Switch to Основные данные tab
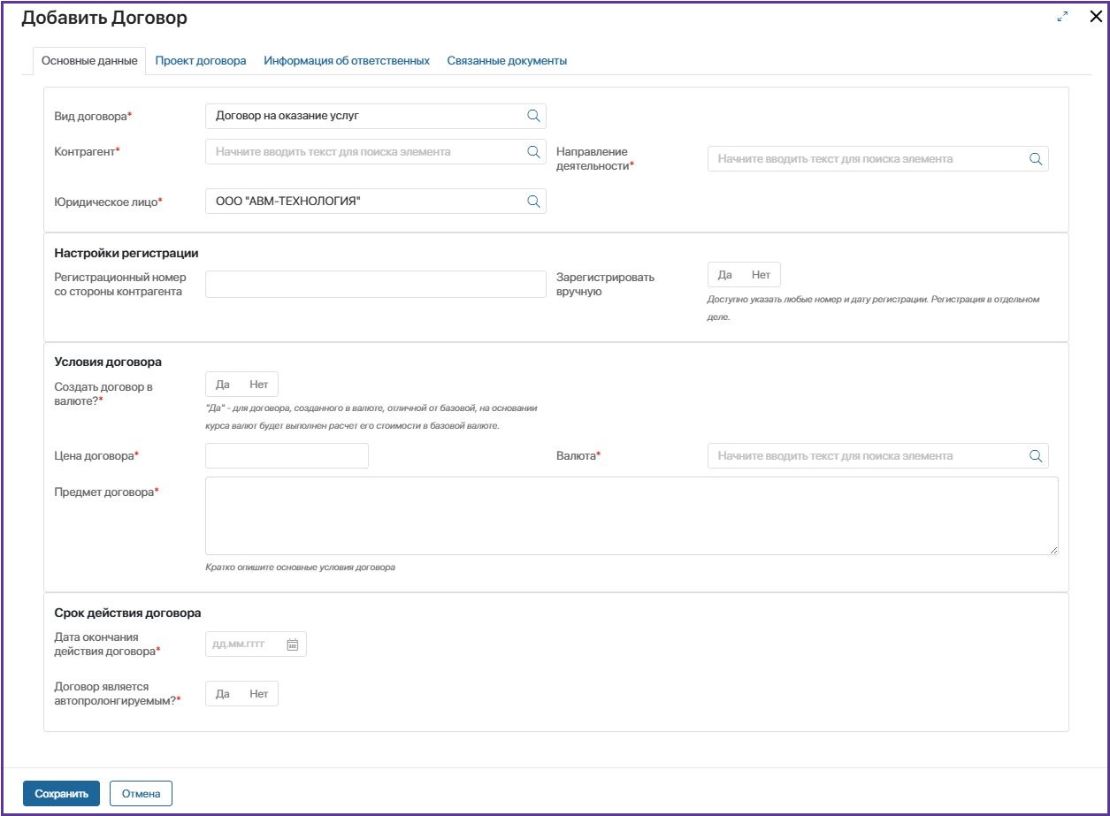The width and height of the screenshot is (1110, 816). pyautogui.click(x=89, y=61)
